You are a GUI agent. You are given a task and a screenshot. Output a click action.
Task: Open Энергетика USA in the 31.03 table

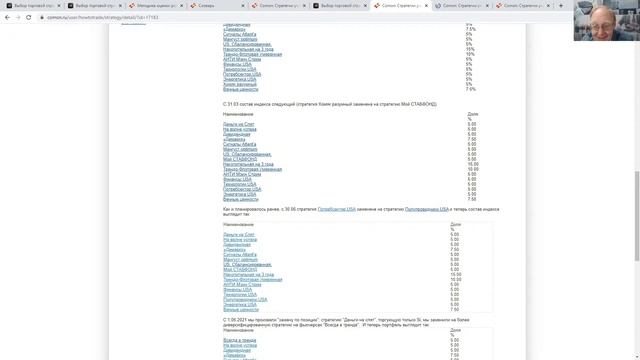point(240,194)
